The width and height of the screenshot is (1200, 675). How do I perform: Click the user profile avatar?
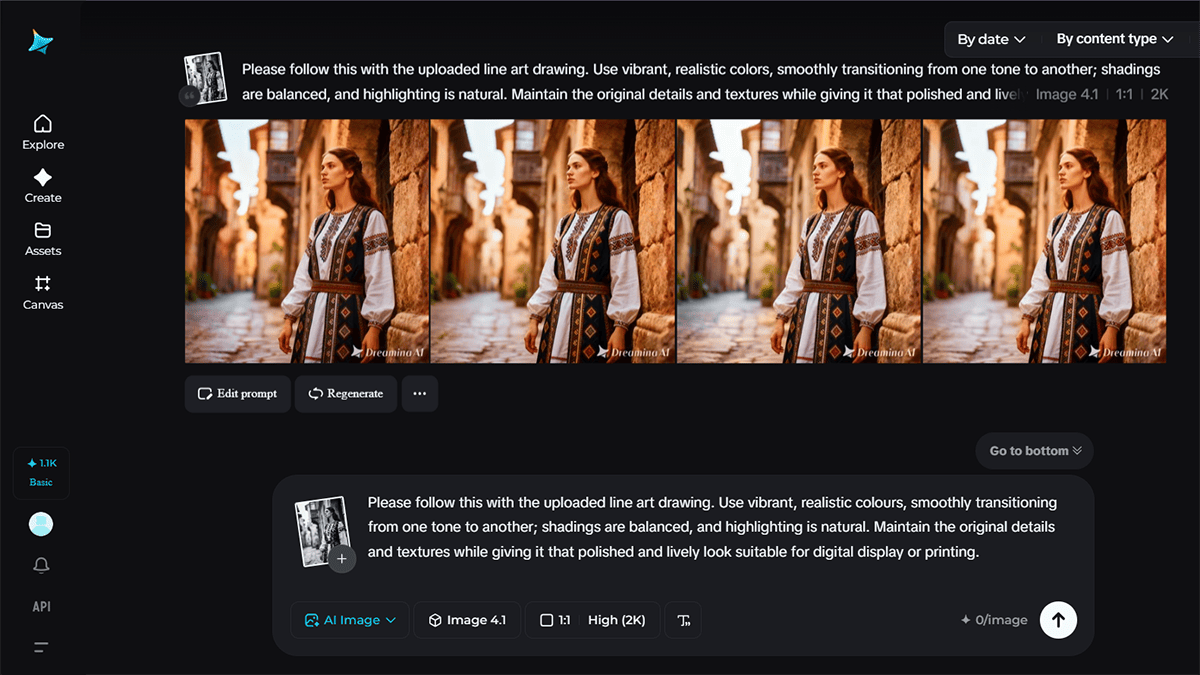(41, 524)
